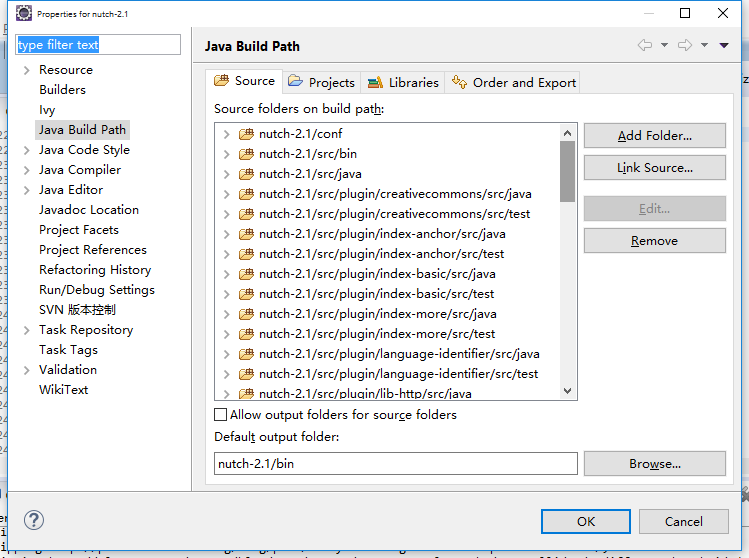Click the forward navigation arrow icon
This screenshot has width=749, height=558.
[x=685, y=45]
